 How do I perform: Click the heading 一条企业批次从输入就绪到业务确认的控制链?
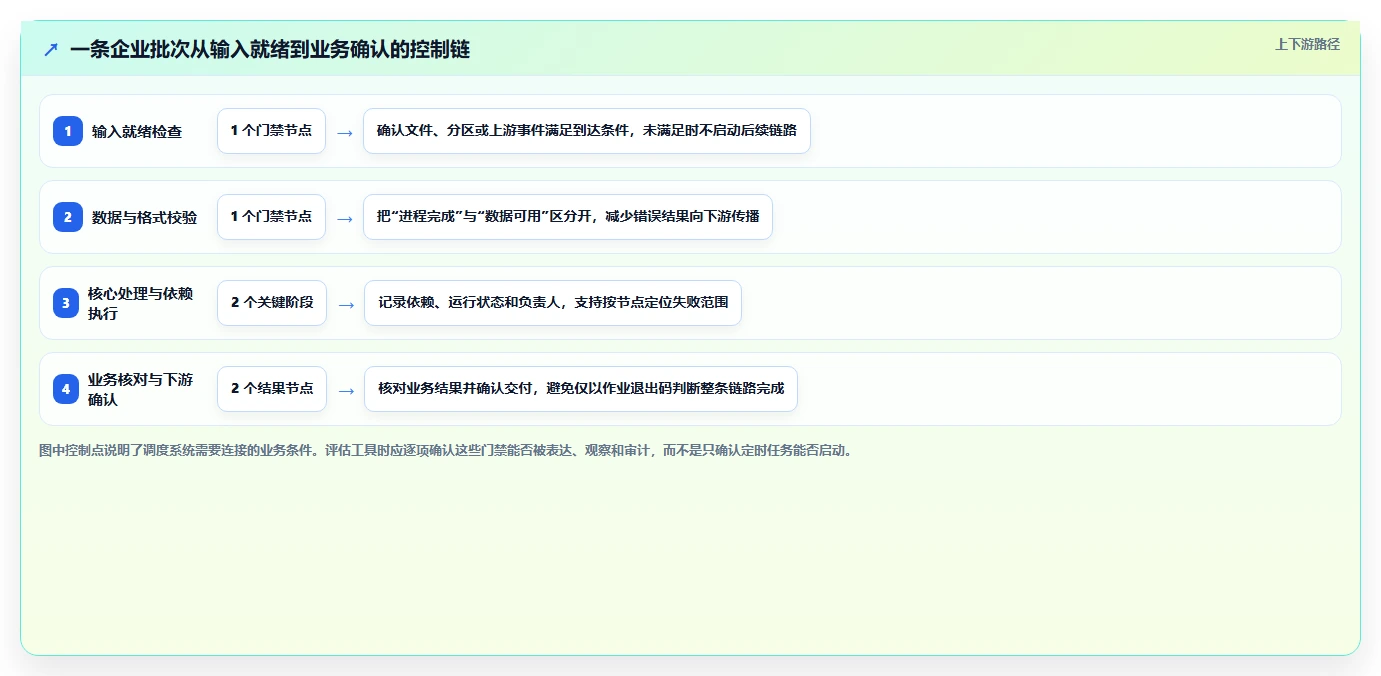point(270,49)
